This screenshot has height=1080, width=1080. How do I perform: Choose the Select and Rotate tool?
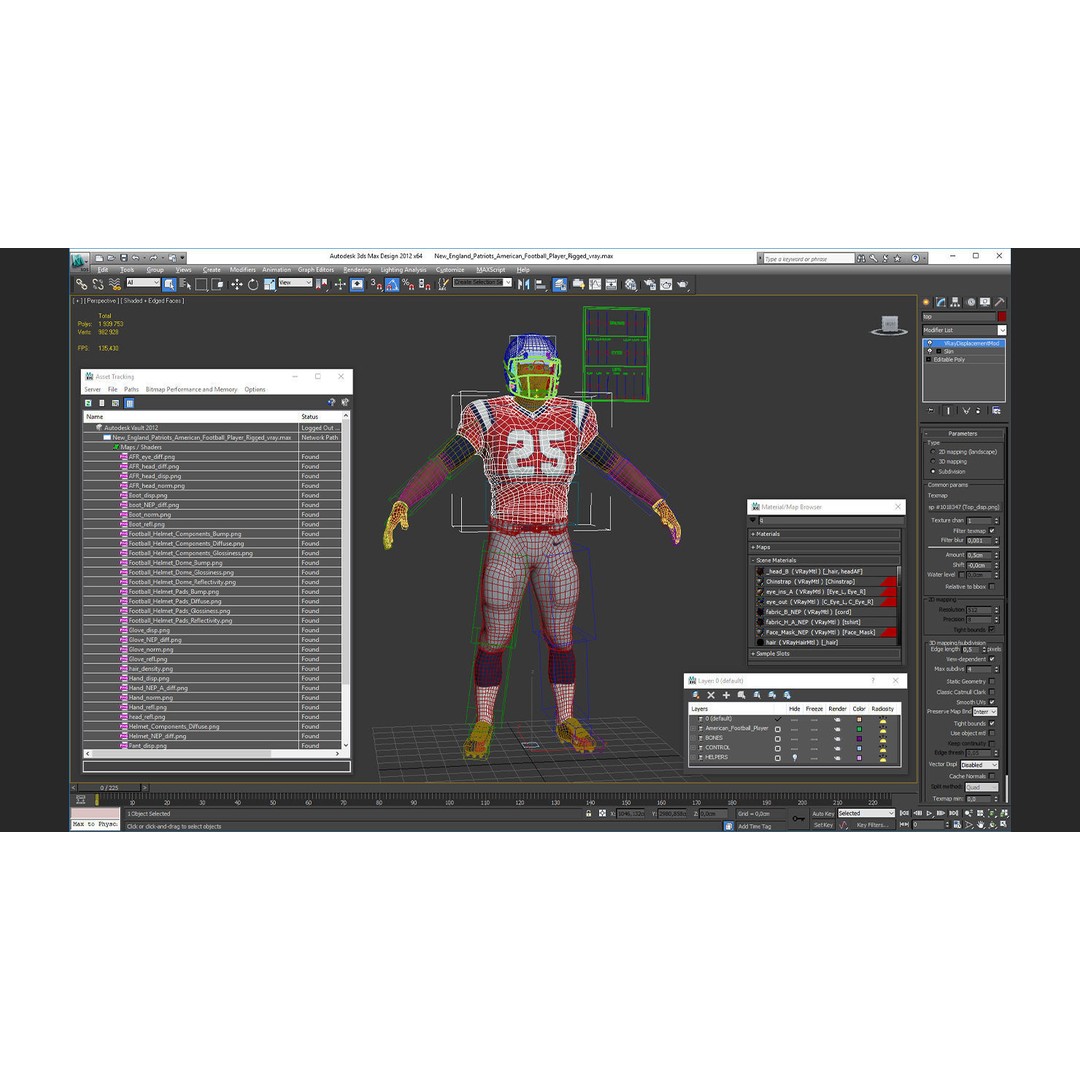(x=253, y=284)
